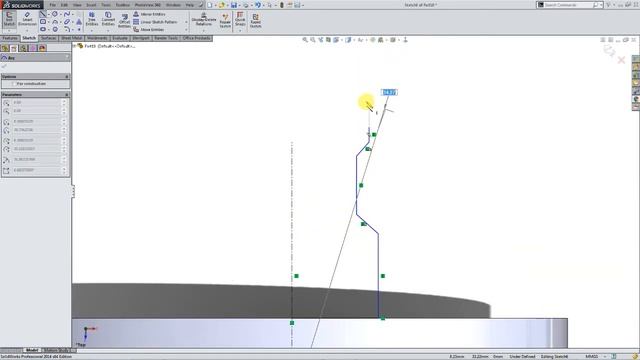Open PropertyManager tab
The width and height of the screenshot is (640, 360).
[14, 48]
